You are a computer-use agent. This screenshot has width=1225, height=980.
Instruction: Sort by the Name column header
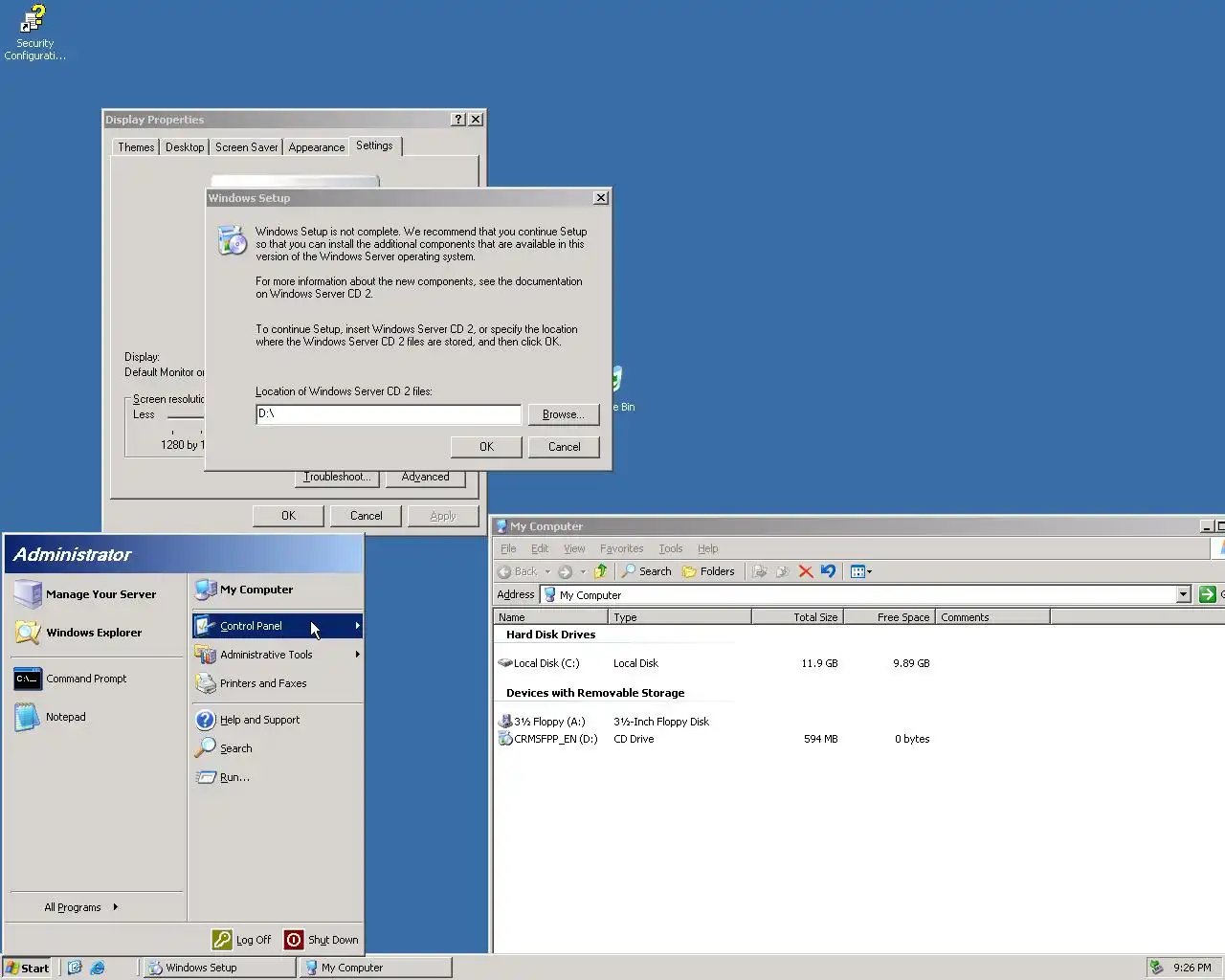(x=550, y=617)
